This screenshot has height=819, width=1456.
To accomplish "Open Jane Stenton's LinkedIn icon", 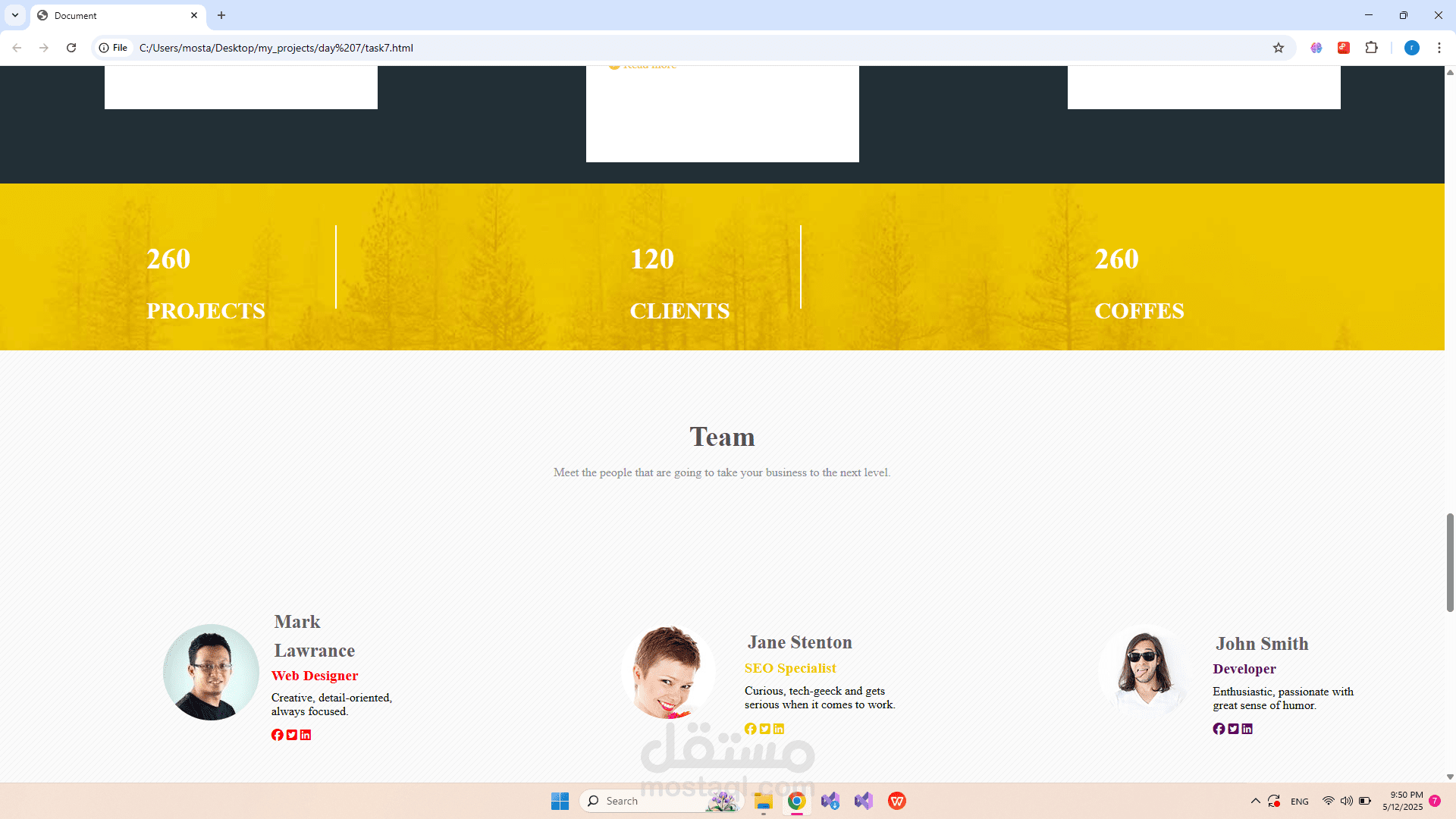I will click(779, 729).
